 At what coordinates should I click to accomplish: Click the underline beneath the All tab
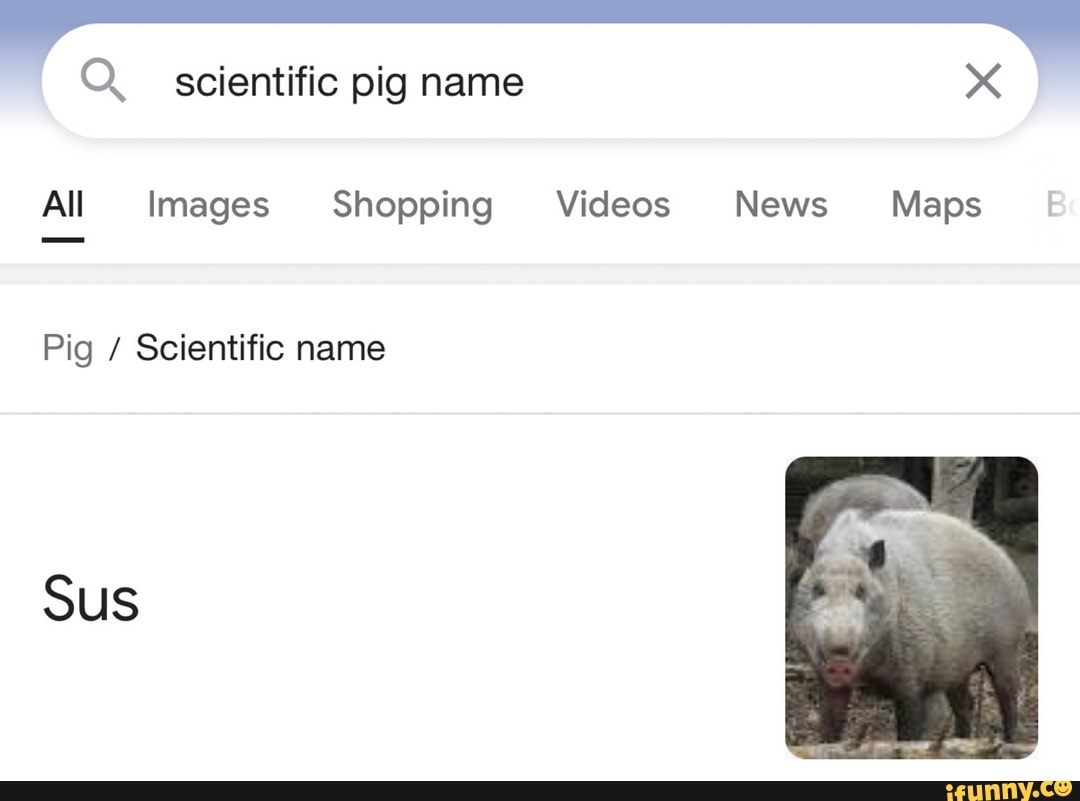click(x=63, y=240)
